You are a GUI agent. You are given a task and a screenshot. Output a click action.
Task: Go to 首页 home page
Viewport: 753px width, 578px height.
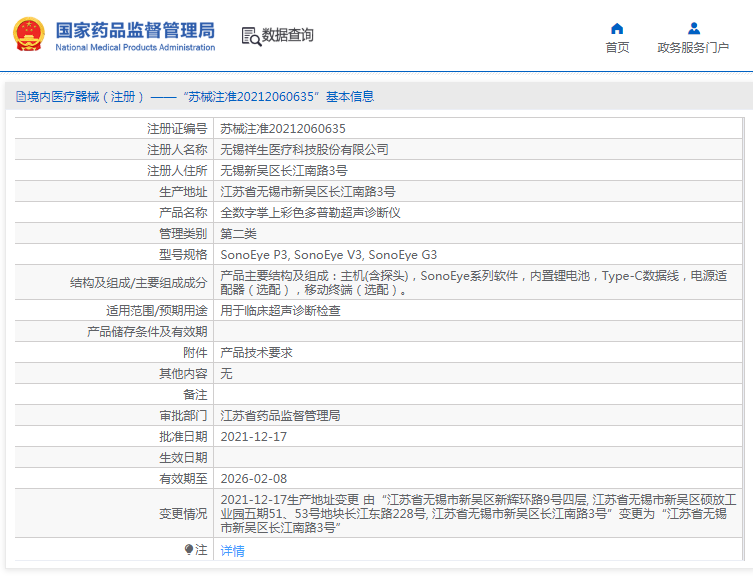click(617, 48)
